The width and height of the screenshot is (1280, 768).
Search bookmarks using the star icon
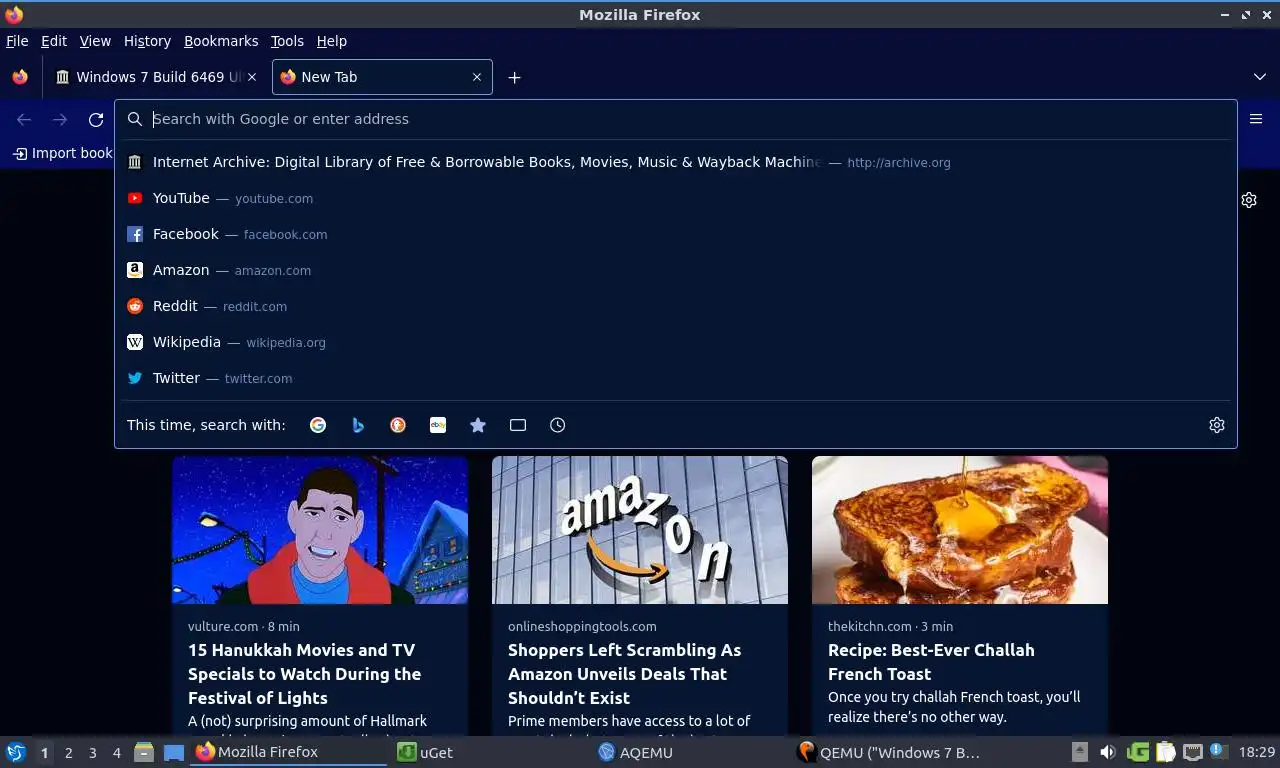point(478,425)
